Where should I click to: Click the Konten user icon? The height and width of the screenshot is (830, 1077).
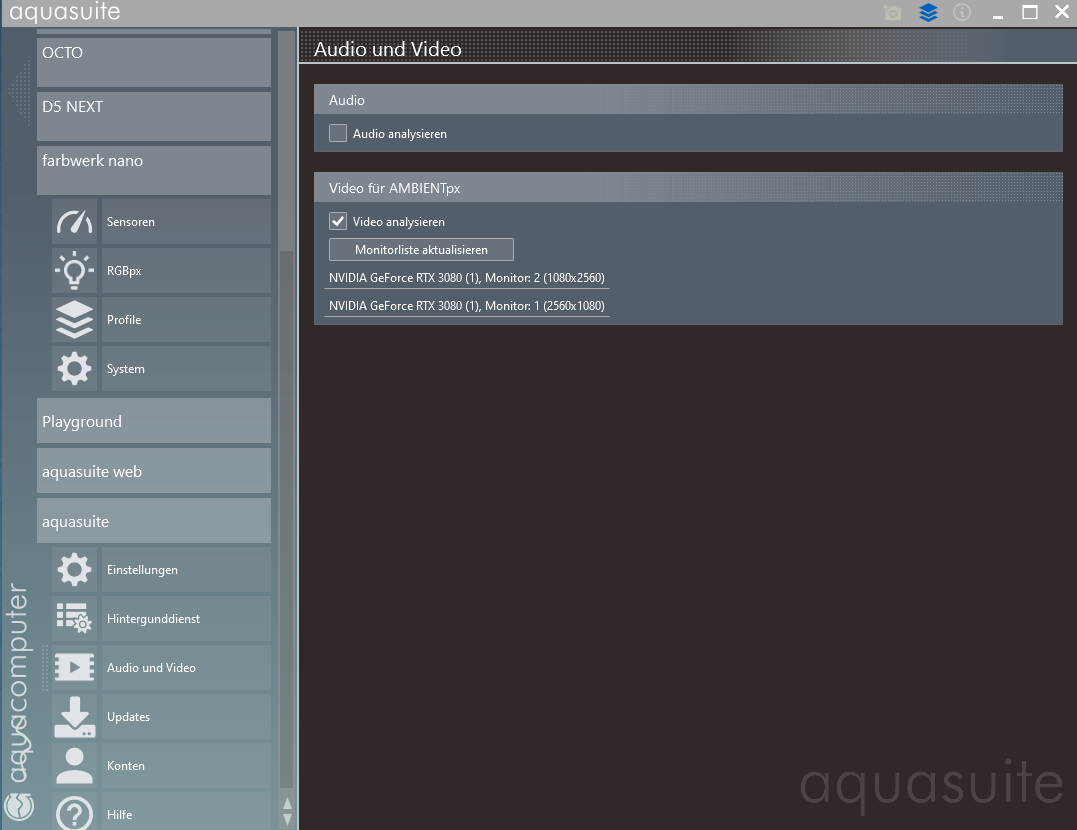74,765
